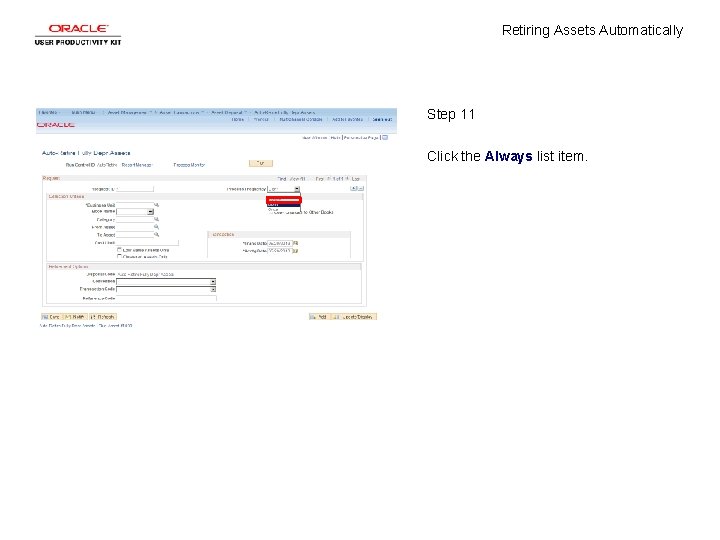The image size is (720, 540).
Task: Expand the Book Name dropdown
Action: click(x=150, y=212)
